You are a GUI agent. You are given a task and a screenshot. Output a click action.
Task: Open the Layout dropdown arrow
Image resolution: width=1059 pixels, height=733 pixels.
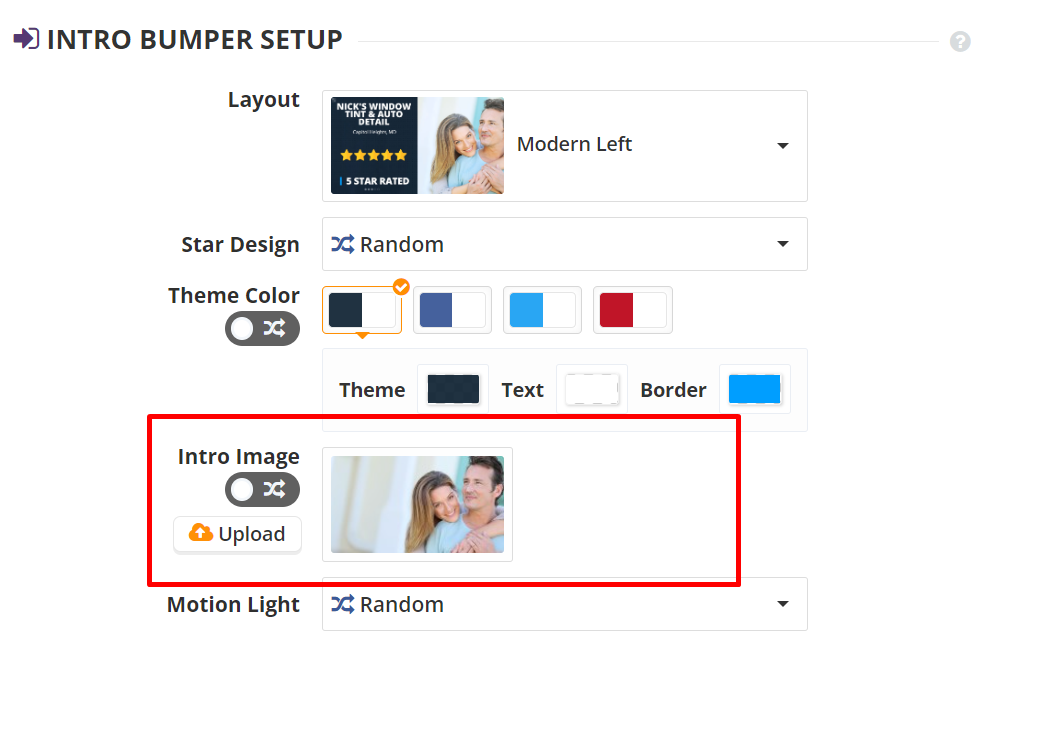(x=783, y=145)
